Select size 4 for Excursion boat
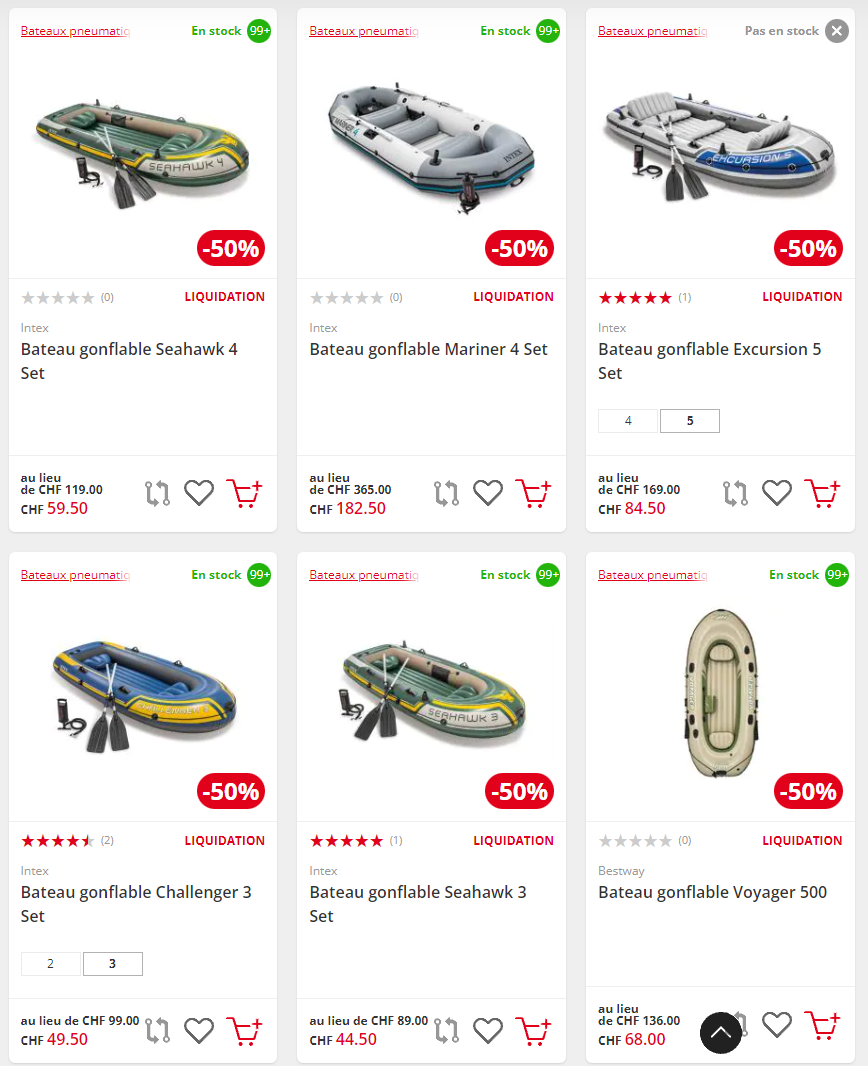This screenshot has width=868, height=1066. [x=628, y=421]
